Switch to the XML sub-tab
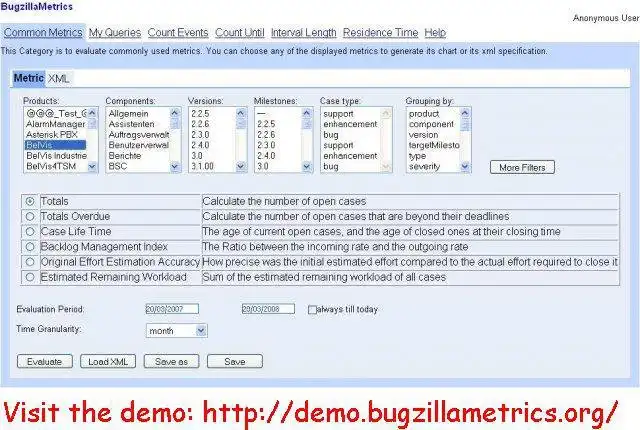 pyautogui.click(x=58, y=78)
